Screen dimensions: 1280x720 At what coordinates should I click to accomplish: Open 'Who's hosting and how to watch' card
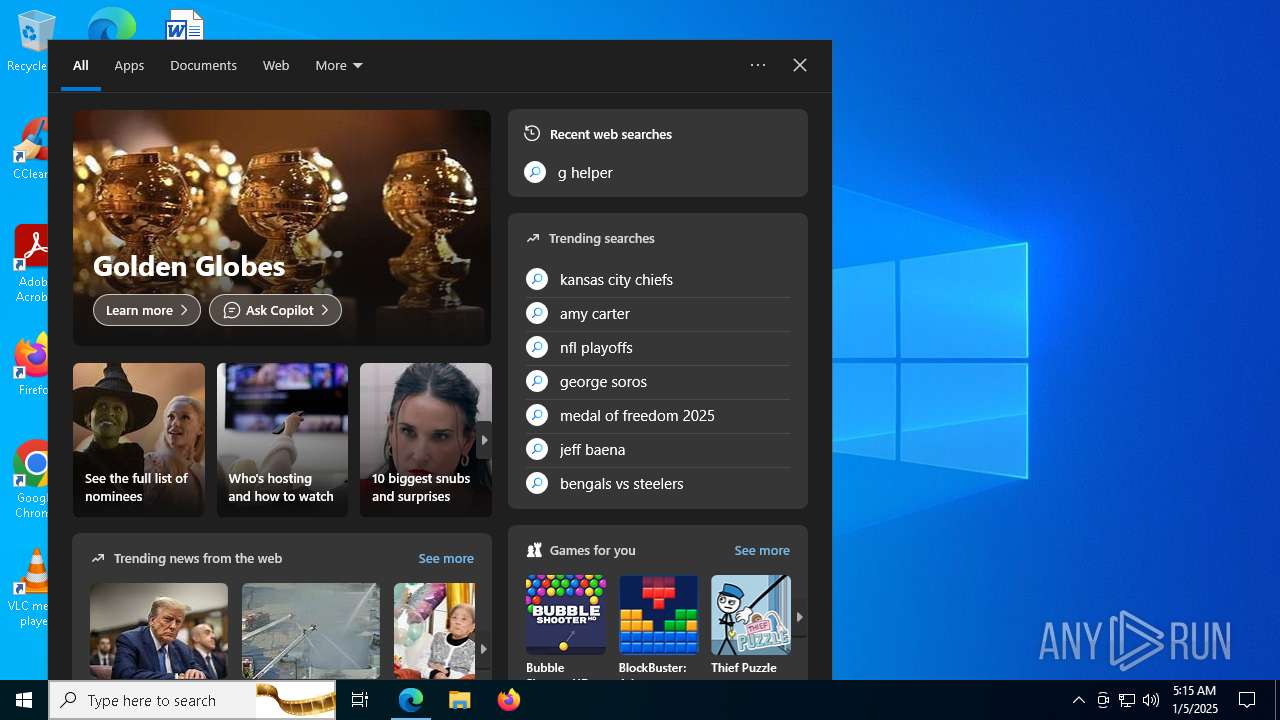pyautogui.click(x=282, y=440)
